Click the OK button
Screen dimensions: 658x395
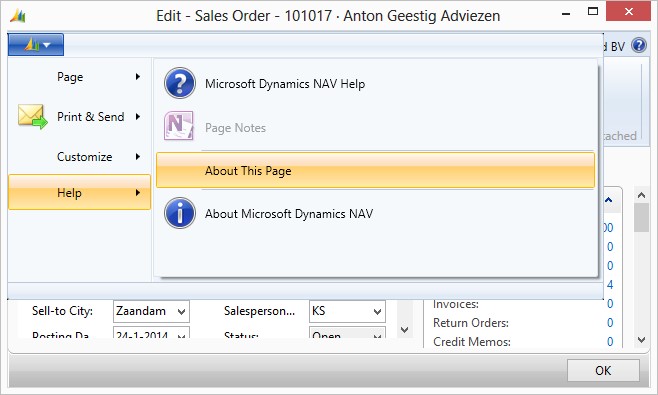pos(603,370)
